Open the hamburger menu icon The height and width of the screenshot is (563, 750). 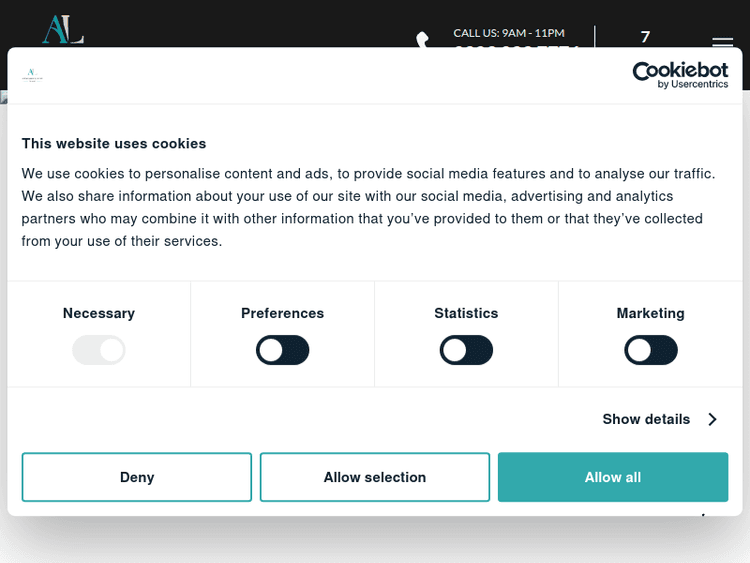pos(722,42)
